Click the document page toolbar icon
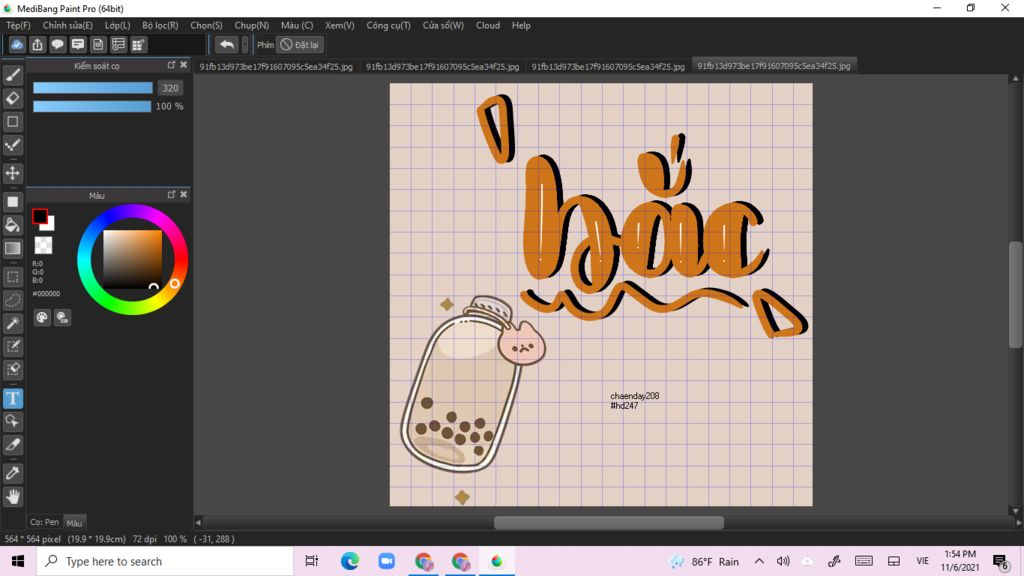 click(x=98, y=44)
